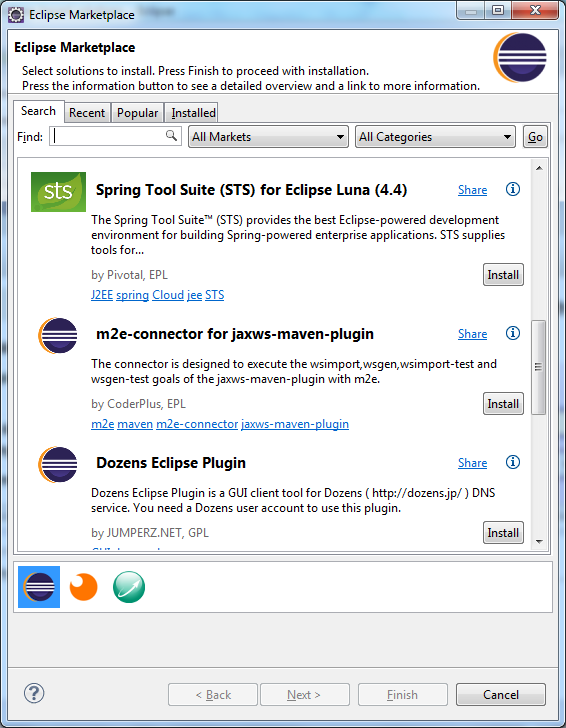Click the Spring Tool Suite (STS) title

click(251, 190)
